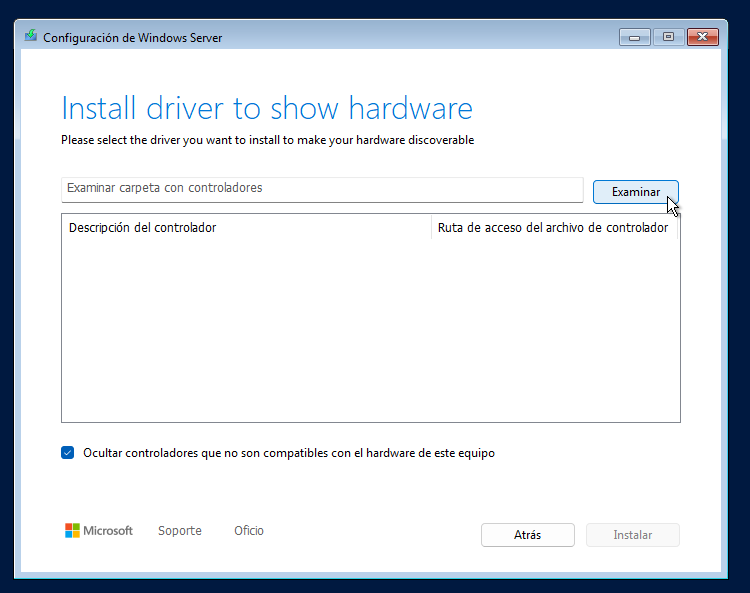Click the Microsoft logo
The image size is (750, 593).
[99, 531]
